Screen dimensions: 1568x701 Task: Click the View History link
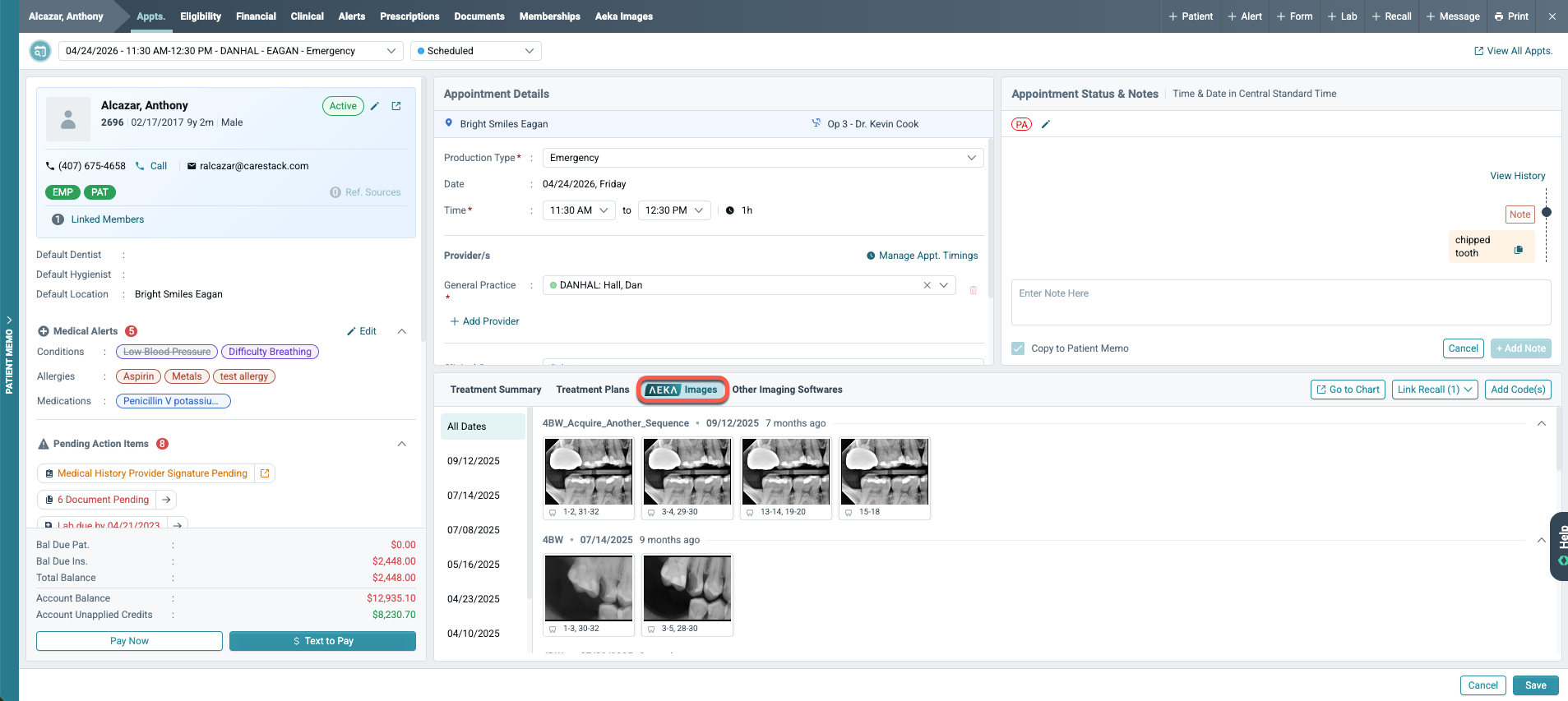(1518, 176)
